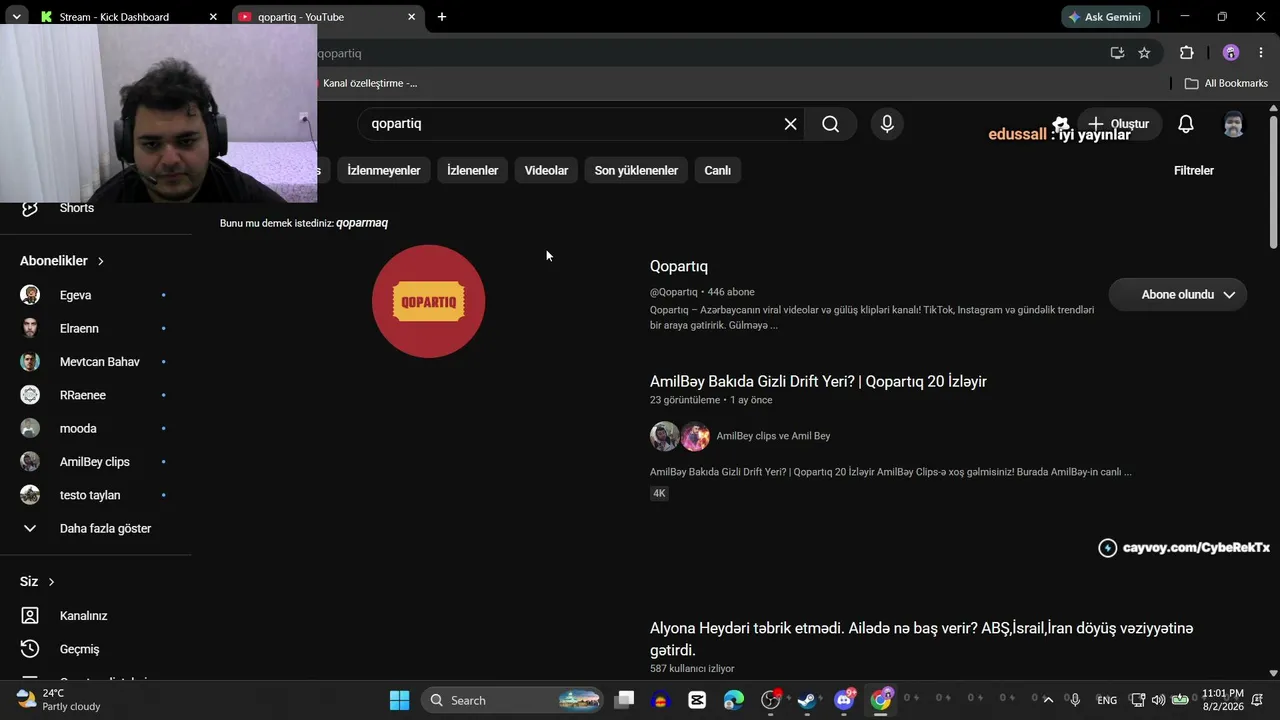
Task: Select the Videolar filter chip
Action: click(546, 171)
